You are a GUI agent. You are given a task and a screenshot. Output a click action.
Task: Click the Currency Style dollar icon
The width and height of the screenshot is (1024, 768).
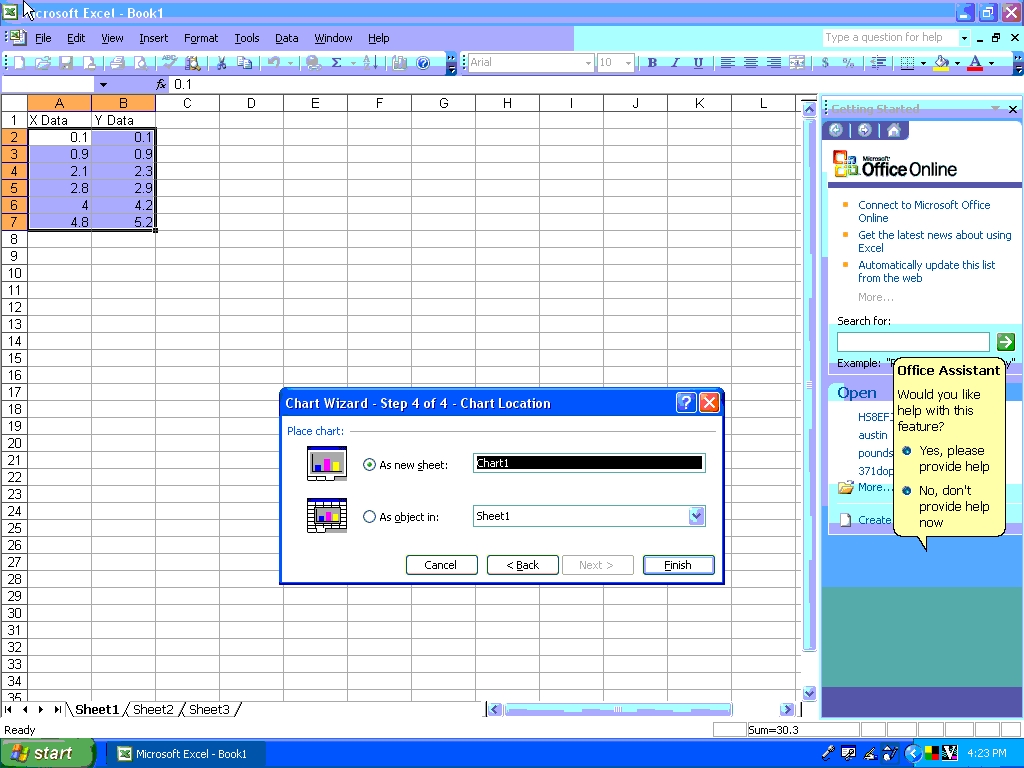point(825,62)
